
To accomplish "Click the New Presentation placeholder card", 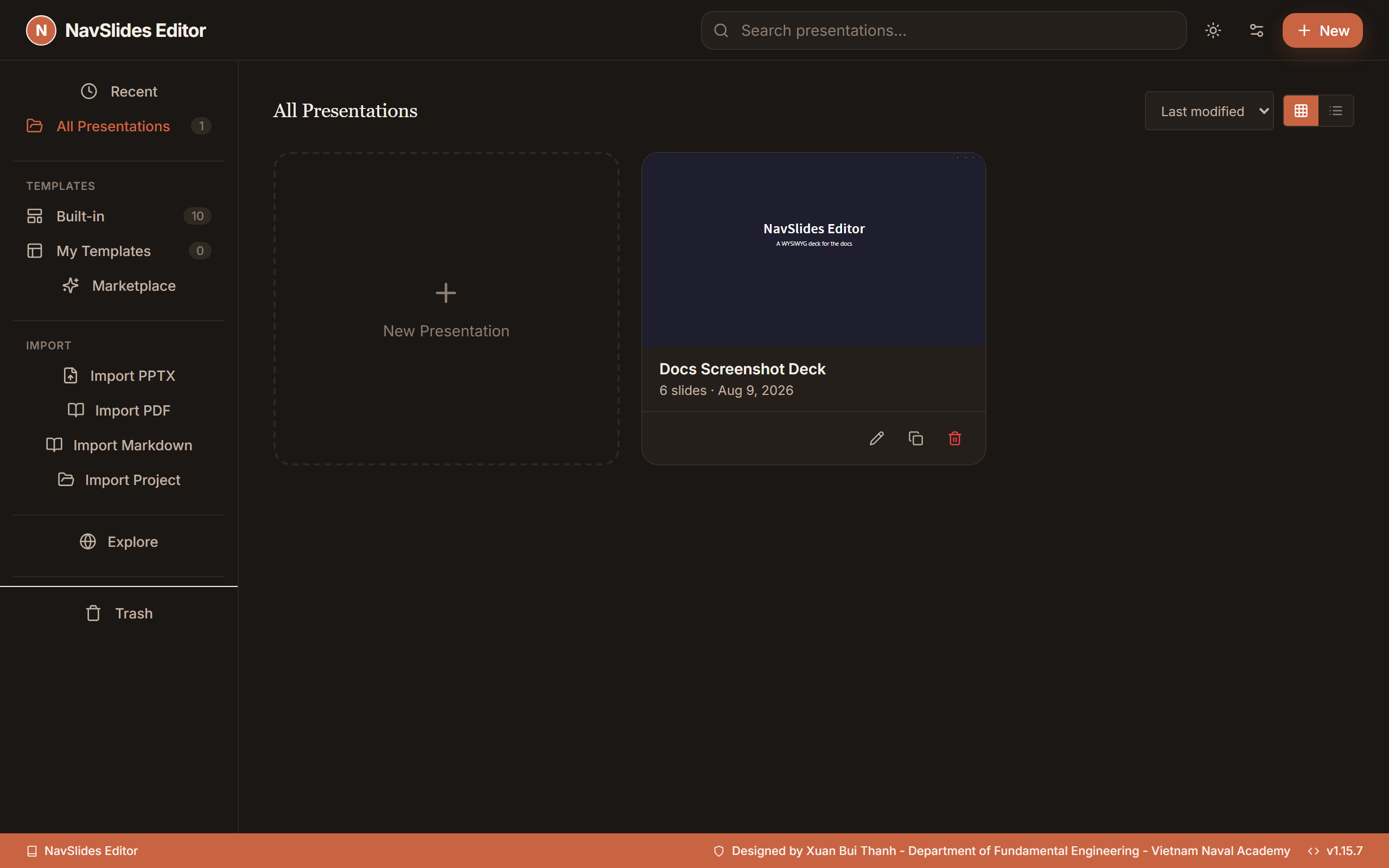I will (x=446, y=309).
